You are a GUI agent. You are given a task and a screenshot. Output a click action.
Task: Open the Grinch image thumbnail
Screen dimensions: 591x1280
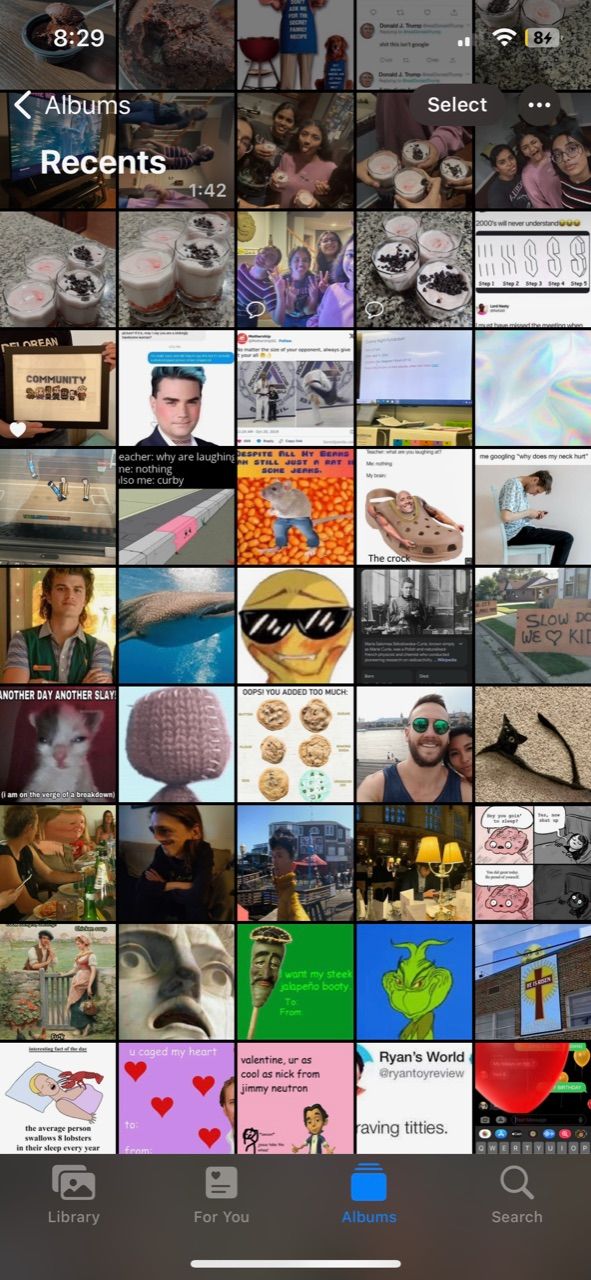[414, 981]
